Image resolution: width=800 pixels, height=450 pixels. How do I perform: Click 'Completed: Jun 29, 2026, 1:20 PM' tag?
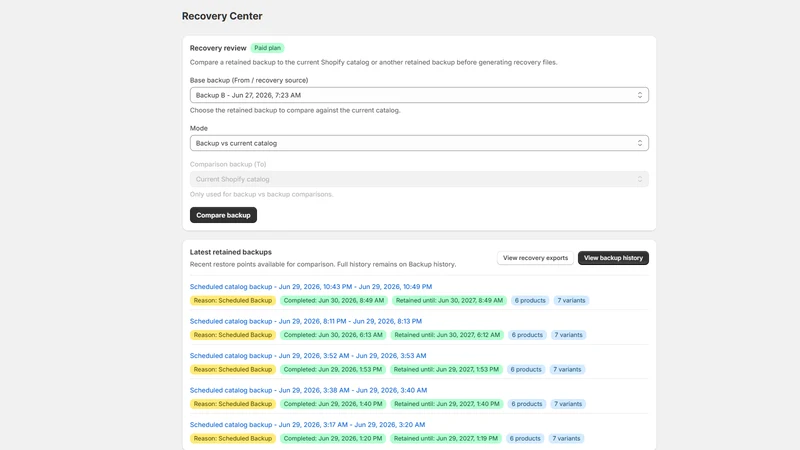click(333, 438)
